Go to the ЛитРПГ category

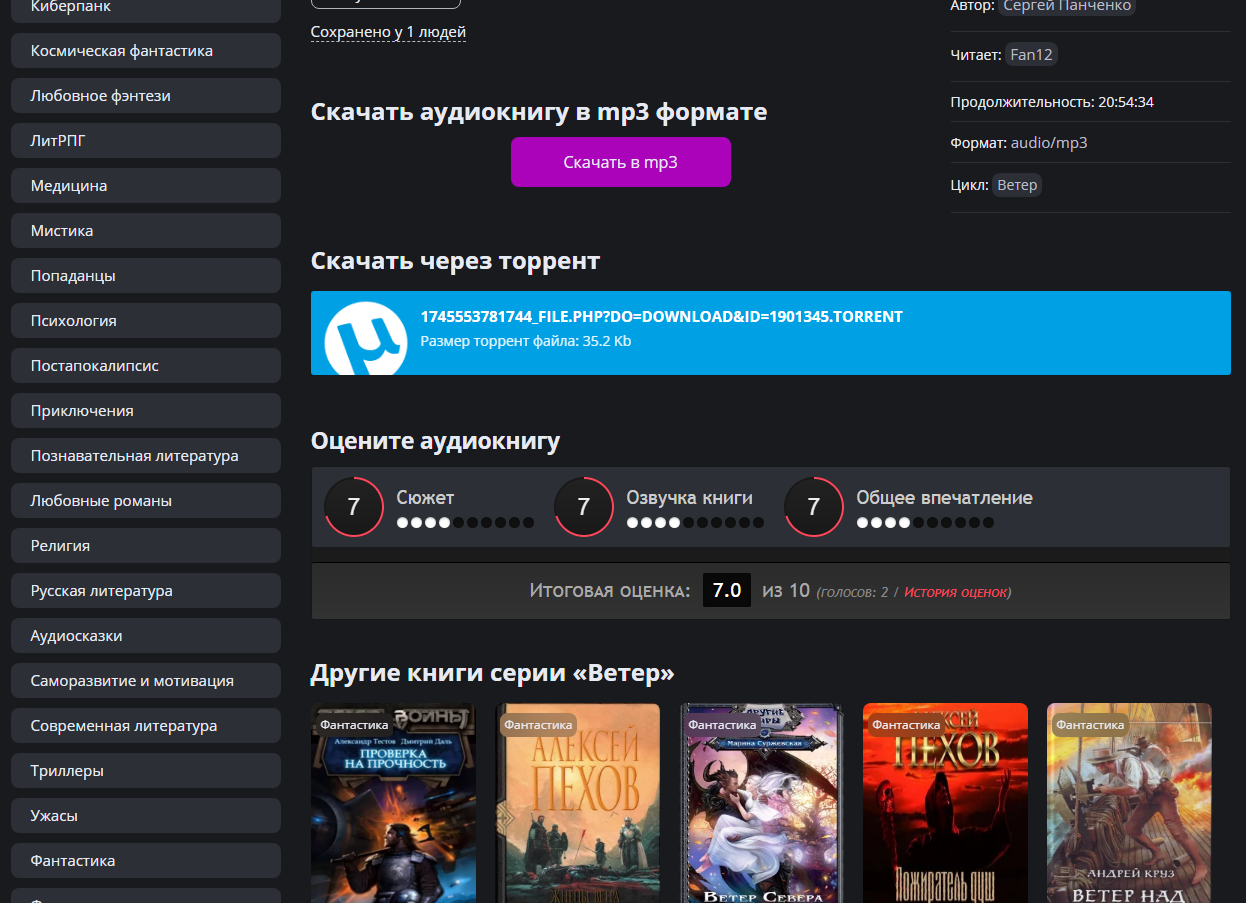(x=146, y=141)
